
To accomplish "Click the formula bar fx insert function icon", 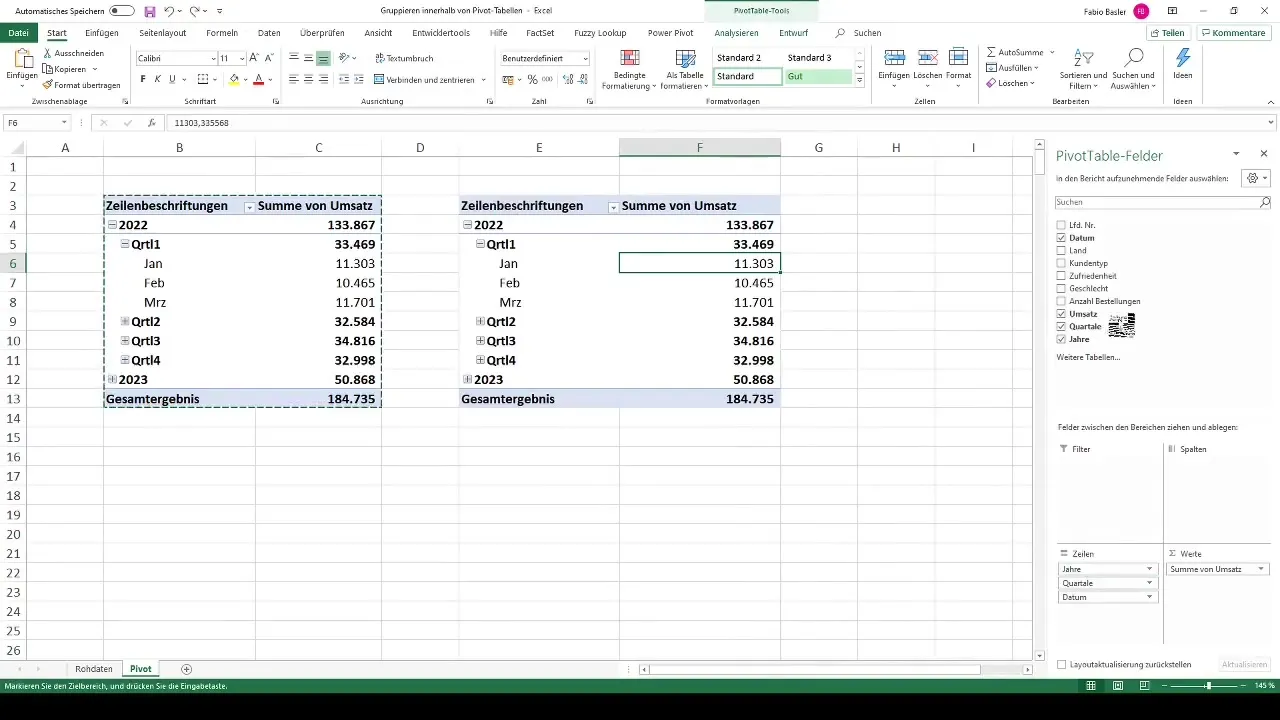I will pos(151,122).
